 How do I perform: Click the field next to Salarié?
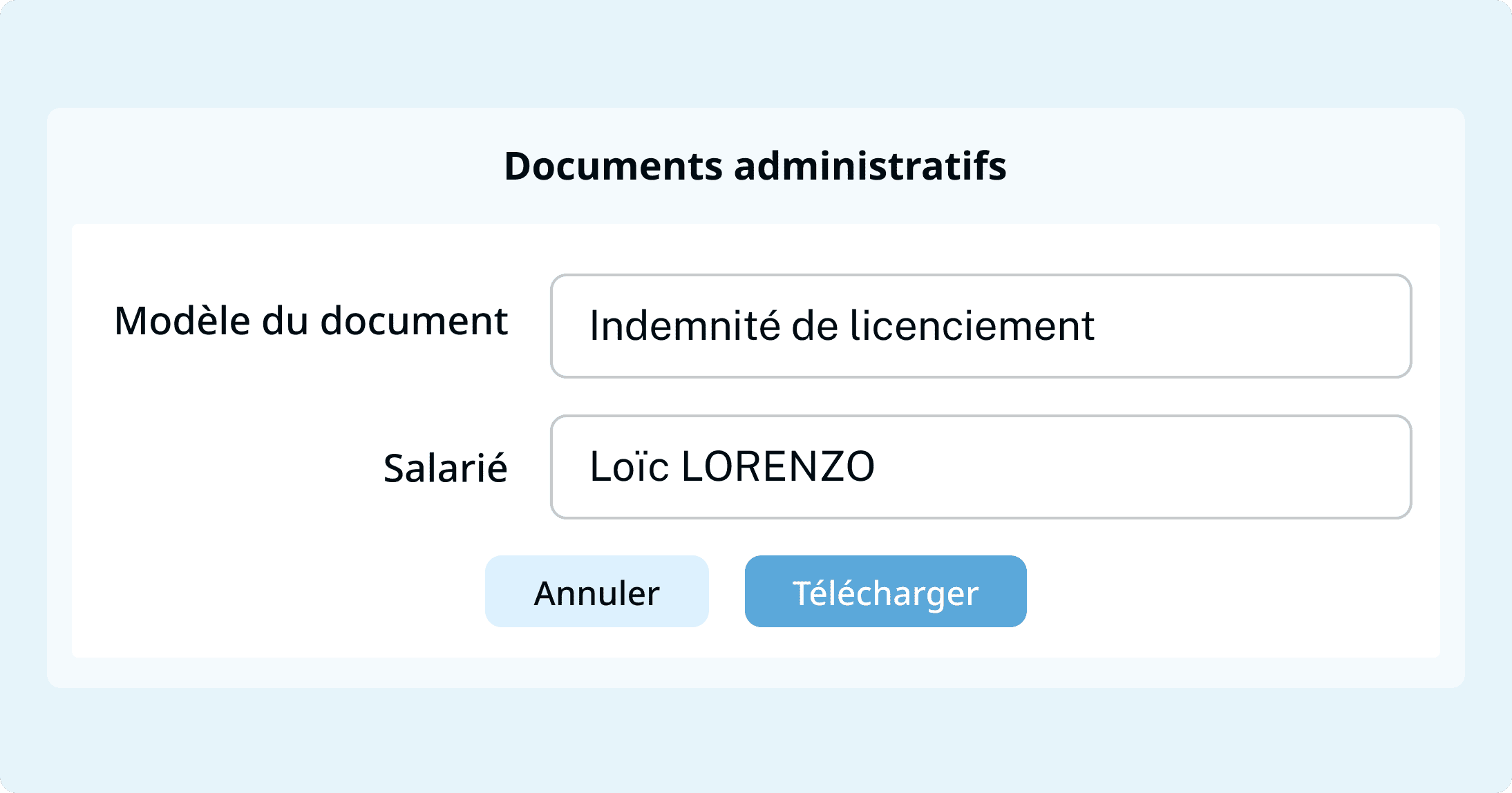981,467
